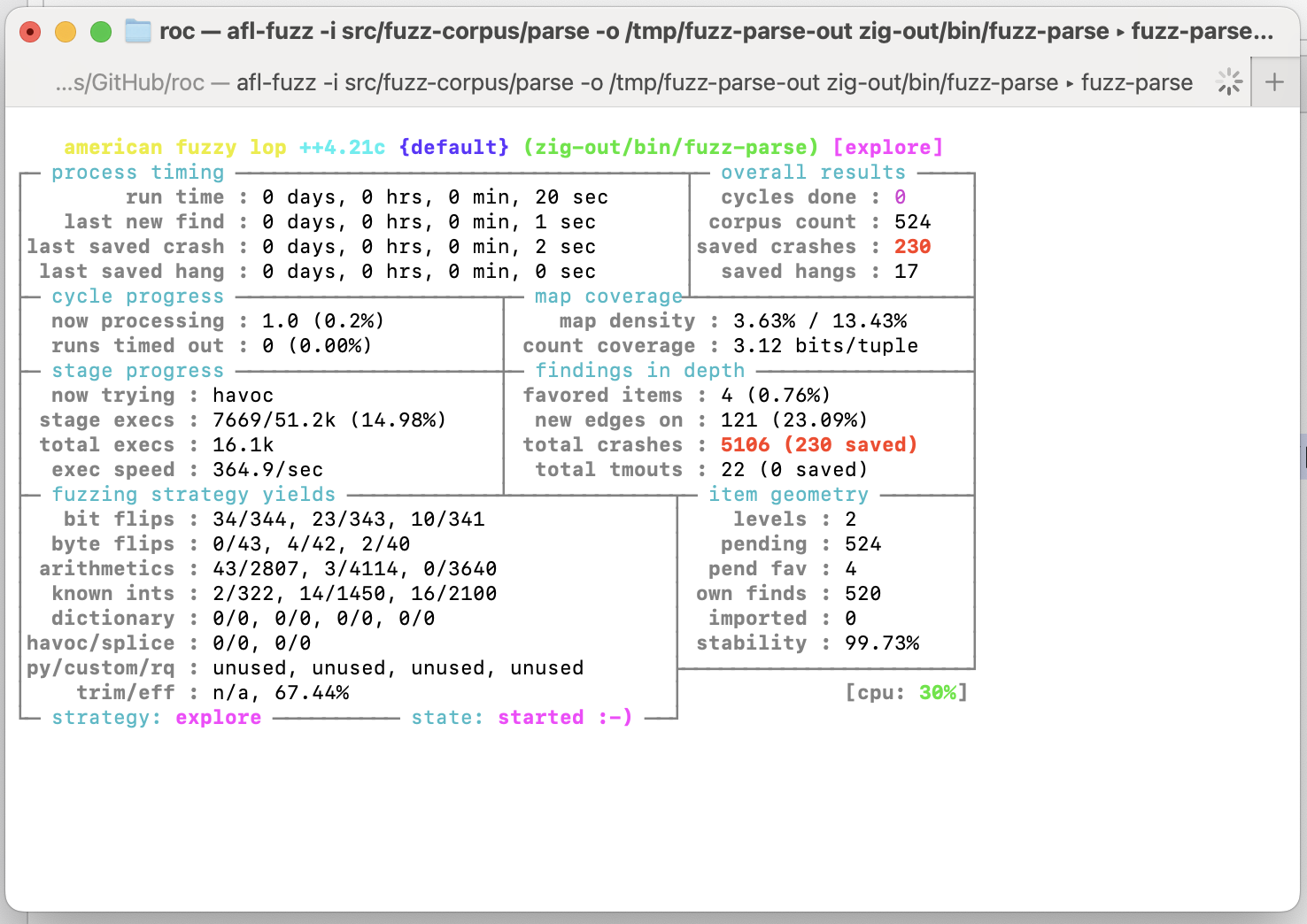Click the state value 'started :-)'

coord(566,717)
